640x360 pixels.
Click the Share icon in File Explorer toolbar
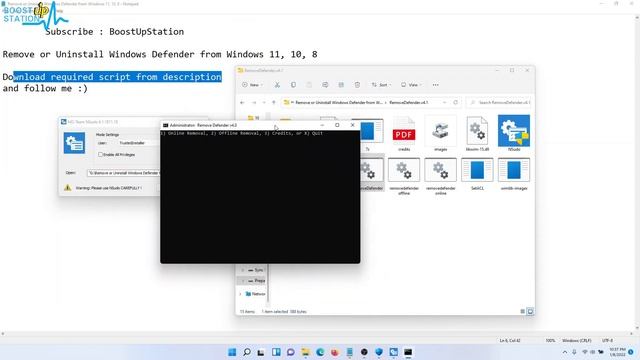pos(341,85)
